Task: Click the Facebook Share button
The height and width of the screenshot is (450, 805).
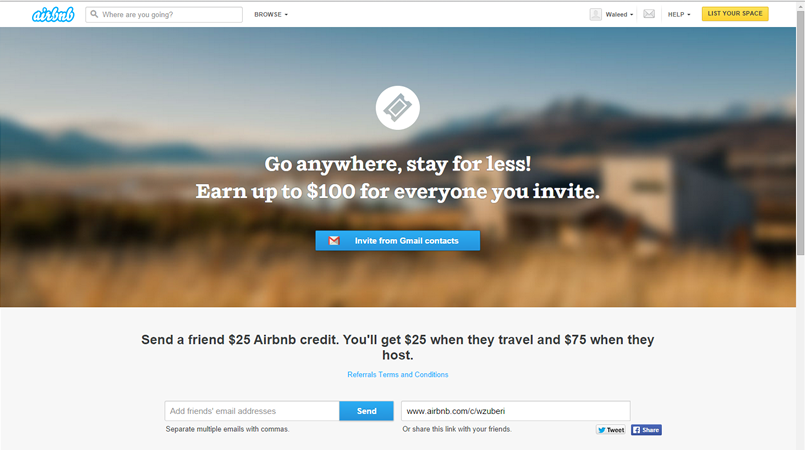Action: pyautogui.click(x=646, y=430)
